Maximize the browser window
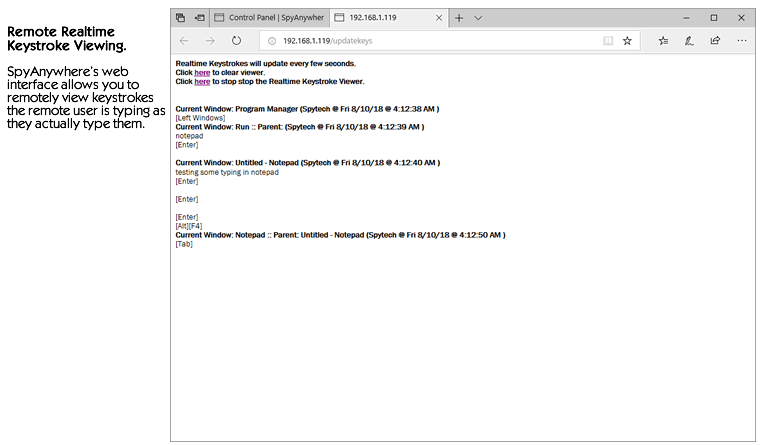Screen dimensions: 761x445 tap(713, 18)
